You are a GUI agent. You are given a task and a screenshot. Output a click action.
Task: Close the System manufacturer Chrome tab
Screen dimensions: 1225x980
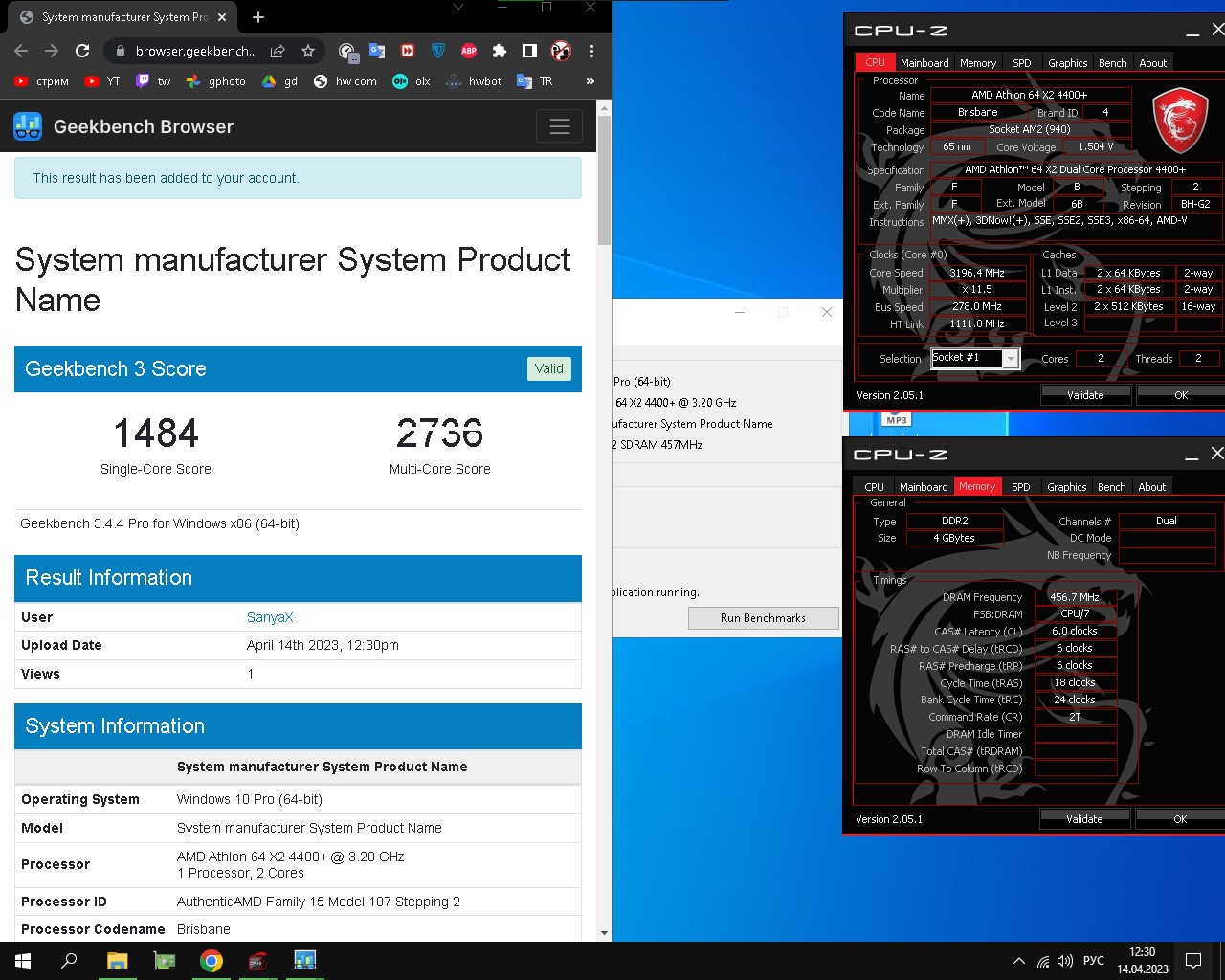pyautogui.click(x=222, y=17)
